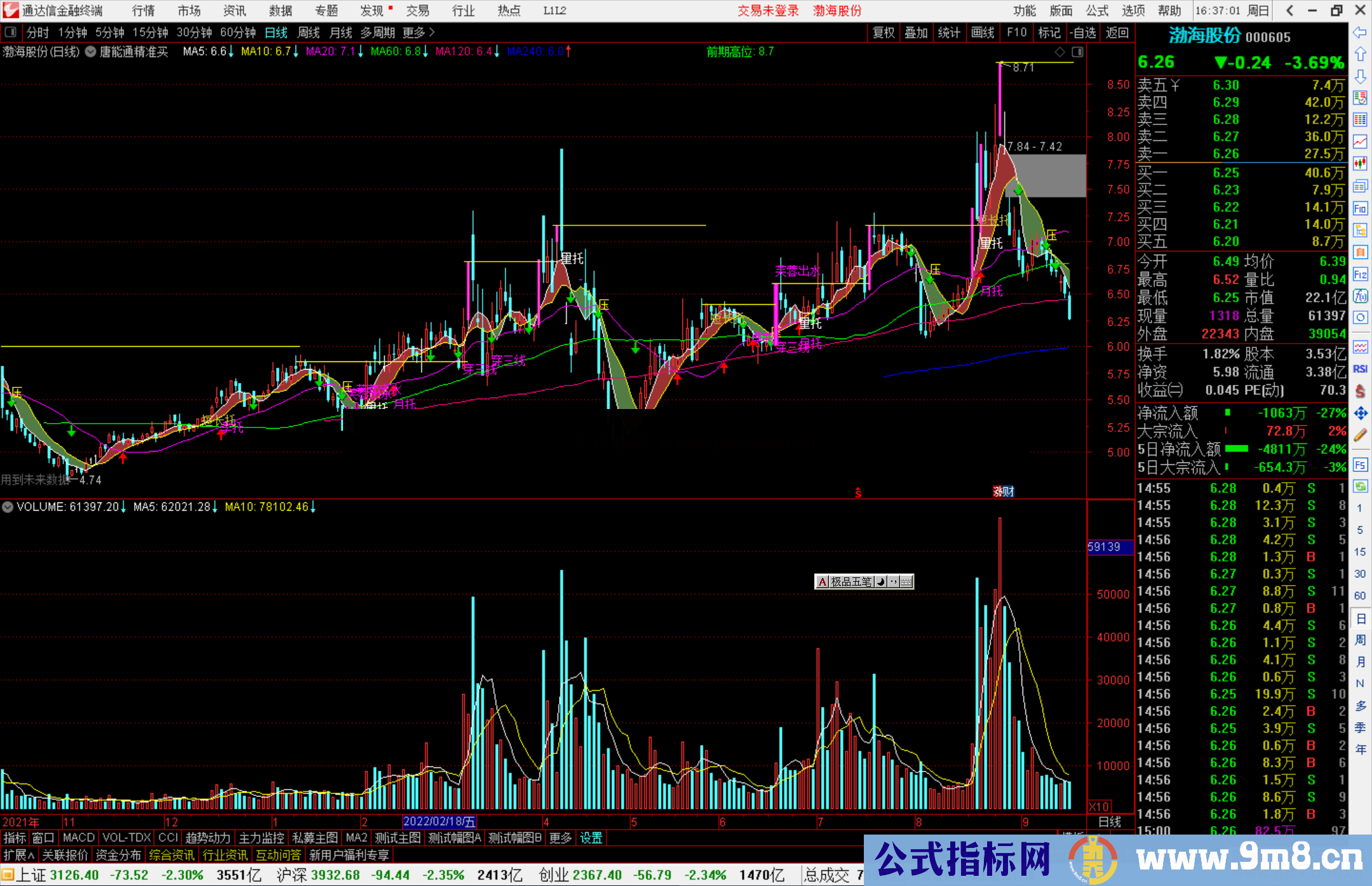Click the candlestick chart icon in sidebar
The height and width of the screenshot is (886, 1372).
1360,163
